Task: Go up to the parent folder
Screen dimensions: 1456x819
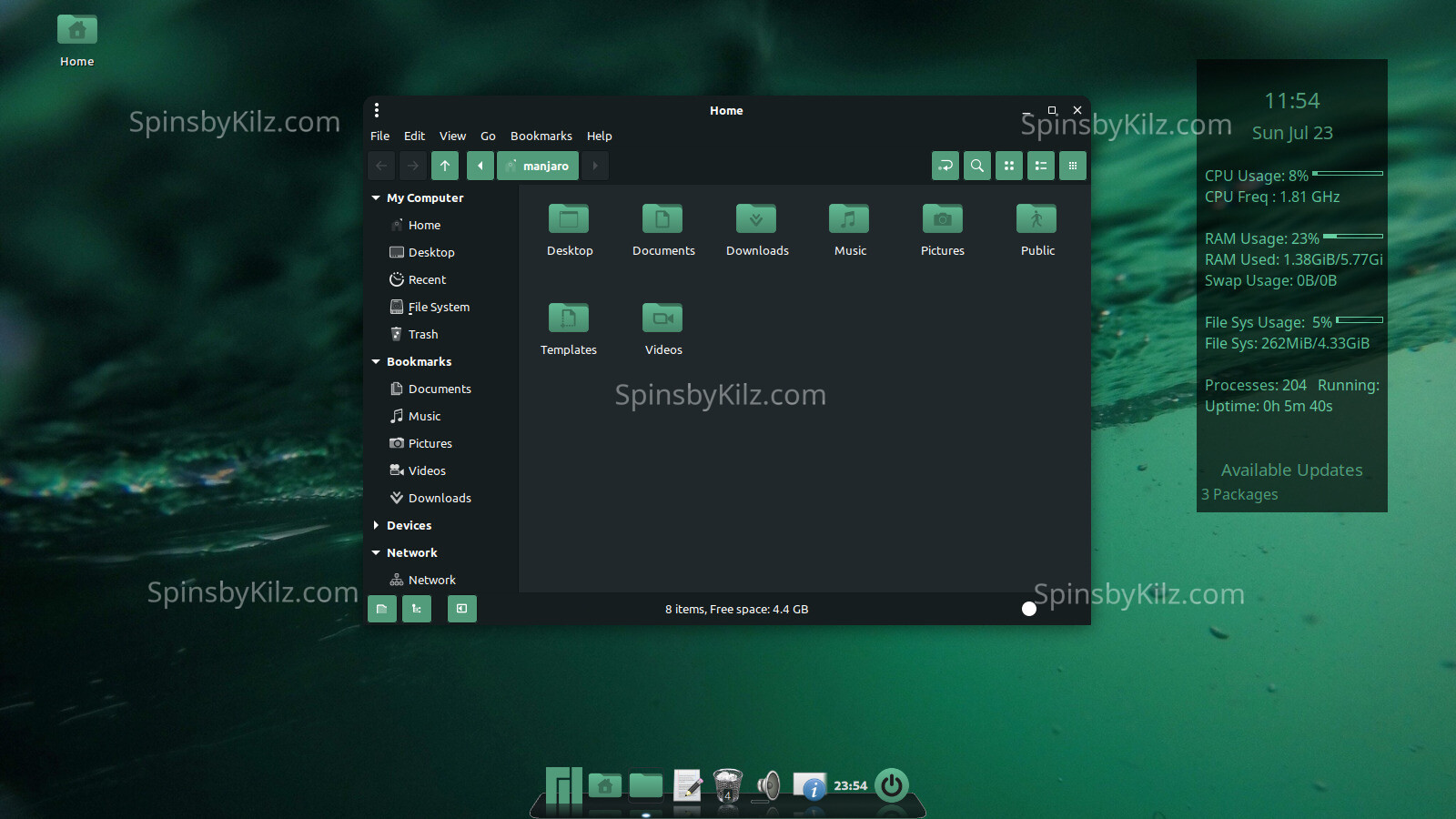Action: pos(445,166)
